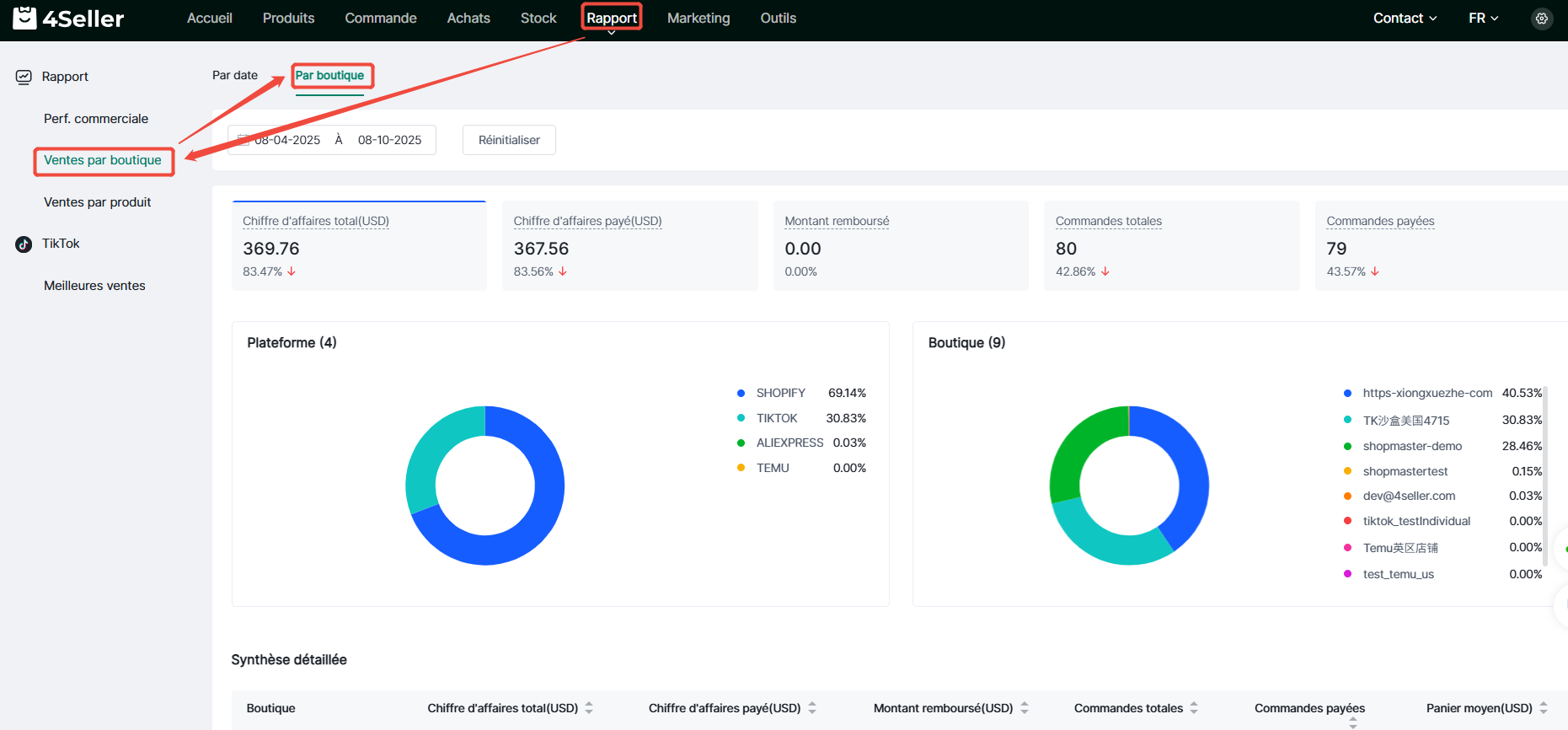This screenshot has height=730, width=1568.
Task: Toggle ALIEXPRESS legend dot
Action: (741, 443)
